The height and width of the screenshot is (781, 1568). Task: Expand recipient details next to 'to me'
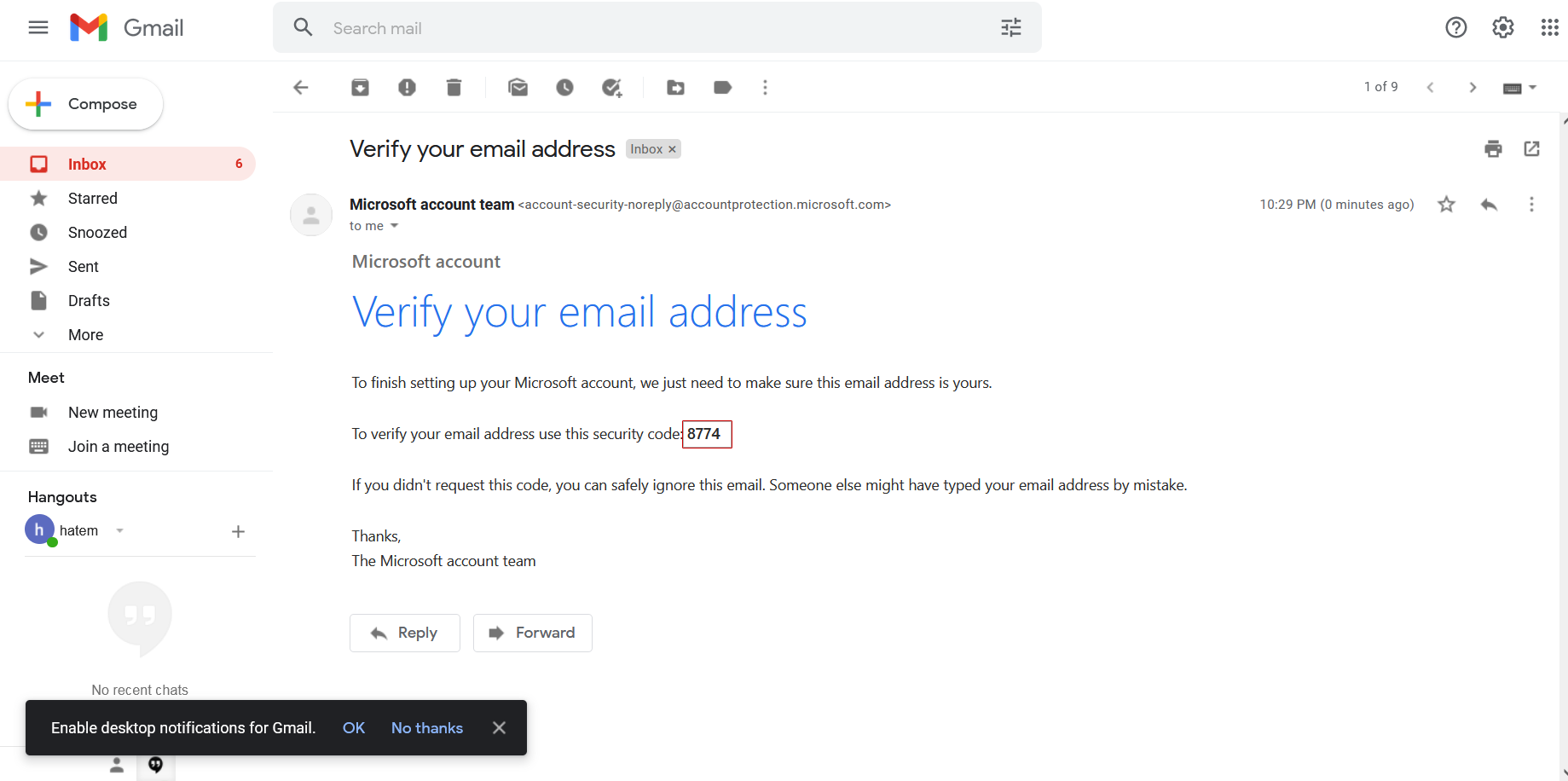[394, 226]
